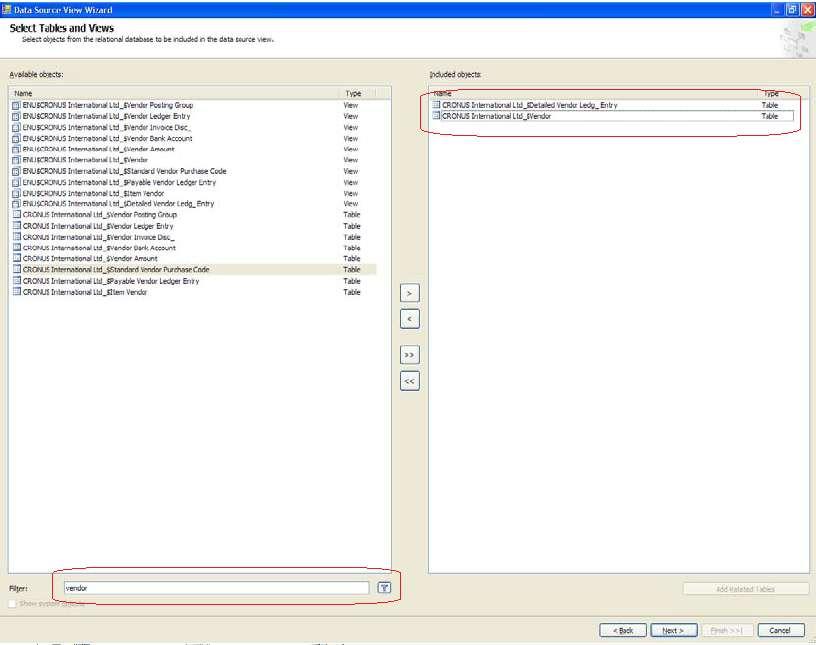The width and height of the screenshot is (816, 645).
Task: Select CRONUS International Ltd_$Vendor Invoice Disc_ table
Action: (x=194, y=237)
